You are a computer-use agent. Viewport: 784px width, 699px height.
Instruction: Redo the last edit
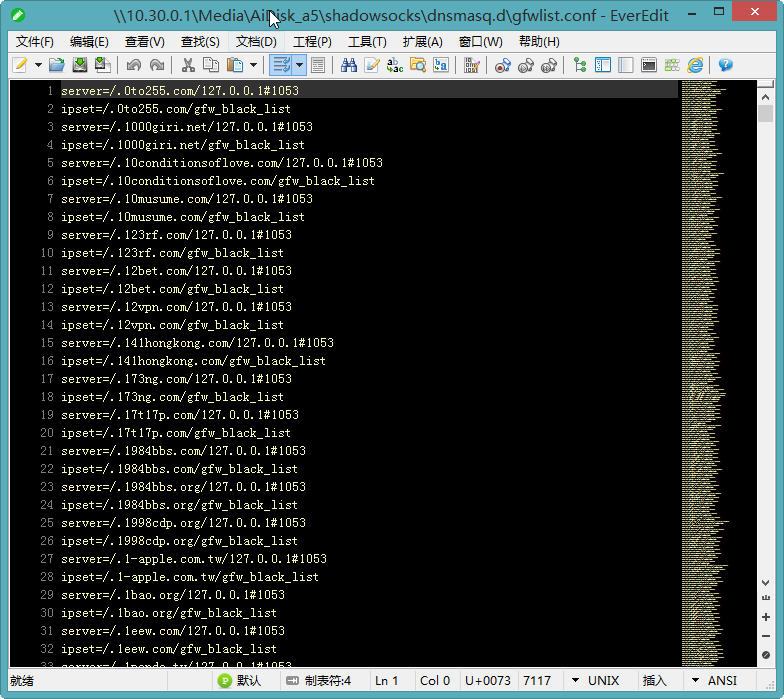pyautogui.click(x=156, y=65)
